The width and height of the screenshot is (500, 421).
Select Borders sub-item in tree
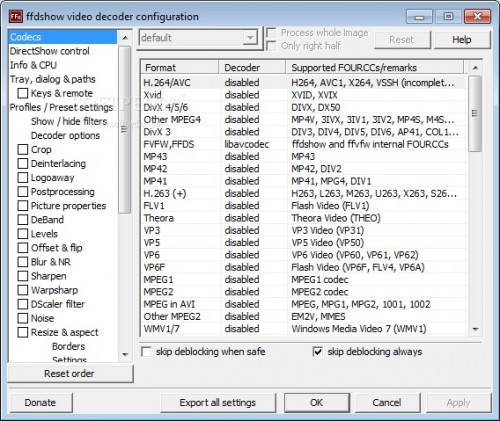click(x=69, y=346)
